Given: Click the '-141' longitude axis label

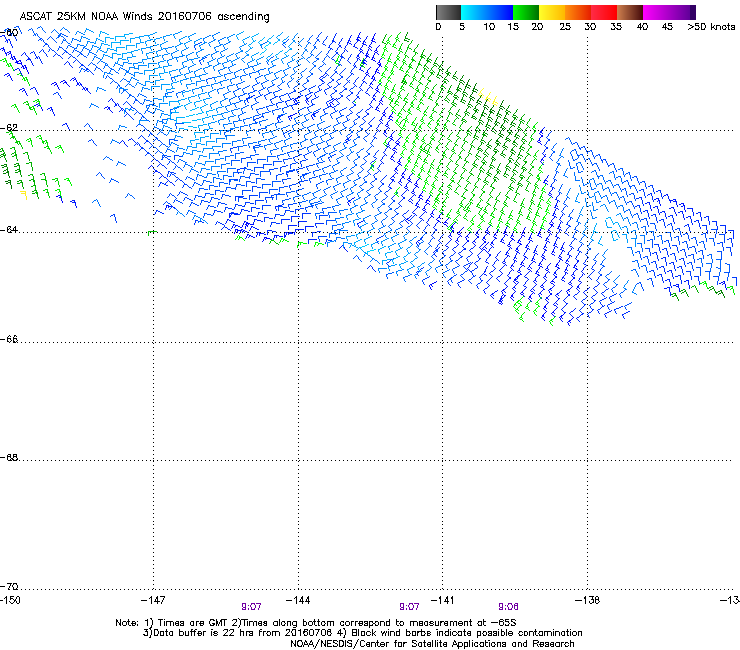Looking at the screenshot, I should click(x=443, y=600).
